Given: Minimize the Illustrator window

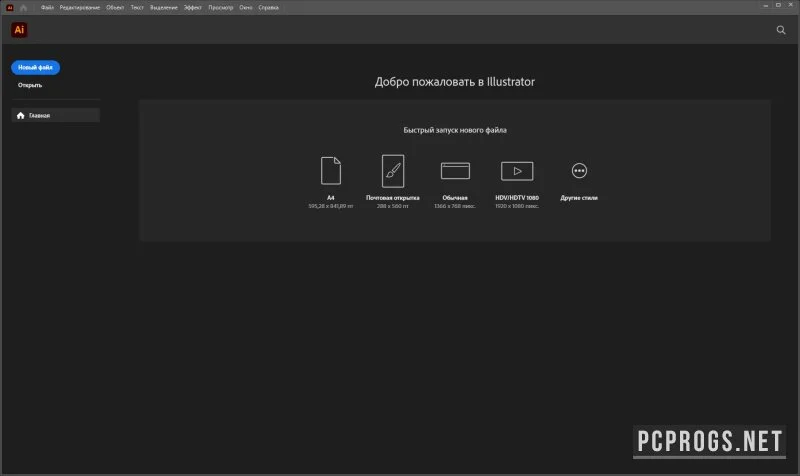Looking at the screenshot, I should coord(765,5).
